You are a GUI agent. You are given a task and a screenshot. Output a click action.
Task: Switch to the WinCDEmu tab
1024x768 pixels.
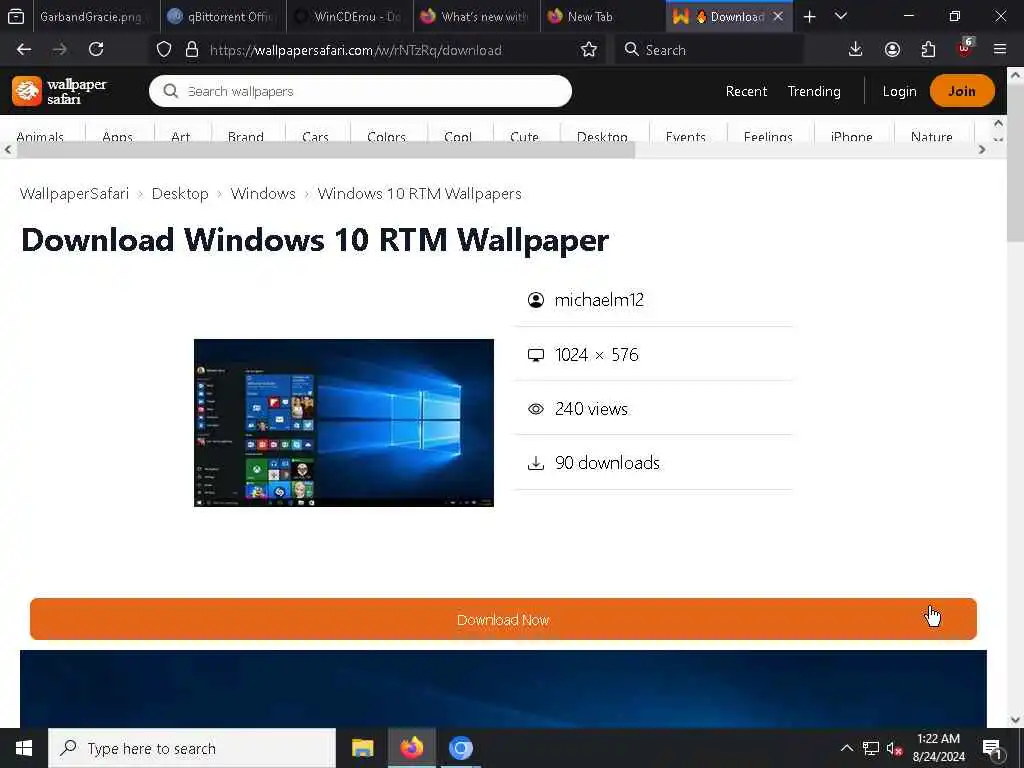tap(349, 17)
